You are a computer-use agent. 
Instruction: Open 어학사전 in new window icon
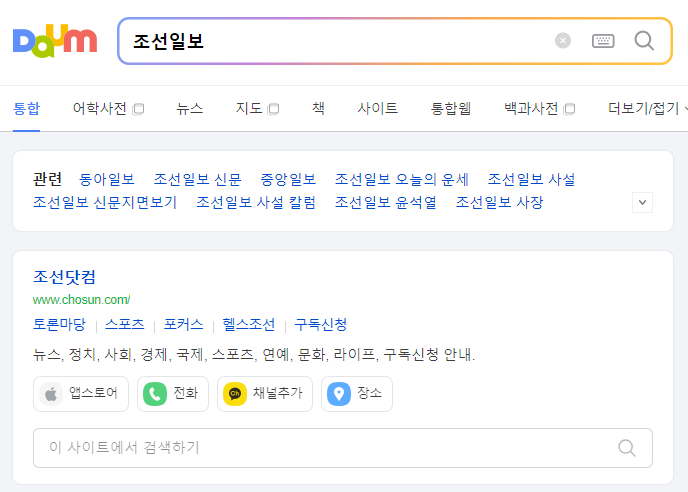[x=138, y=109]
